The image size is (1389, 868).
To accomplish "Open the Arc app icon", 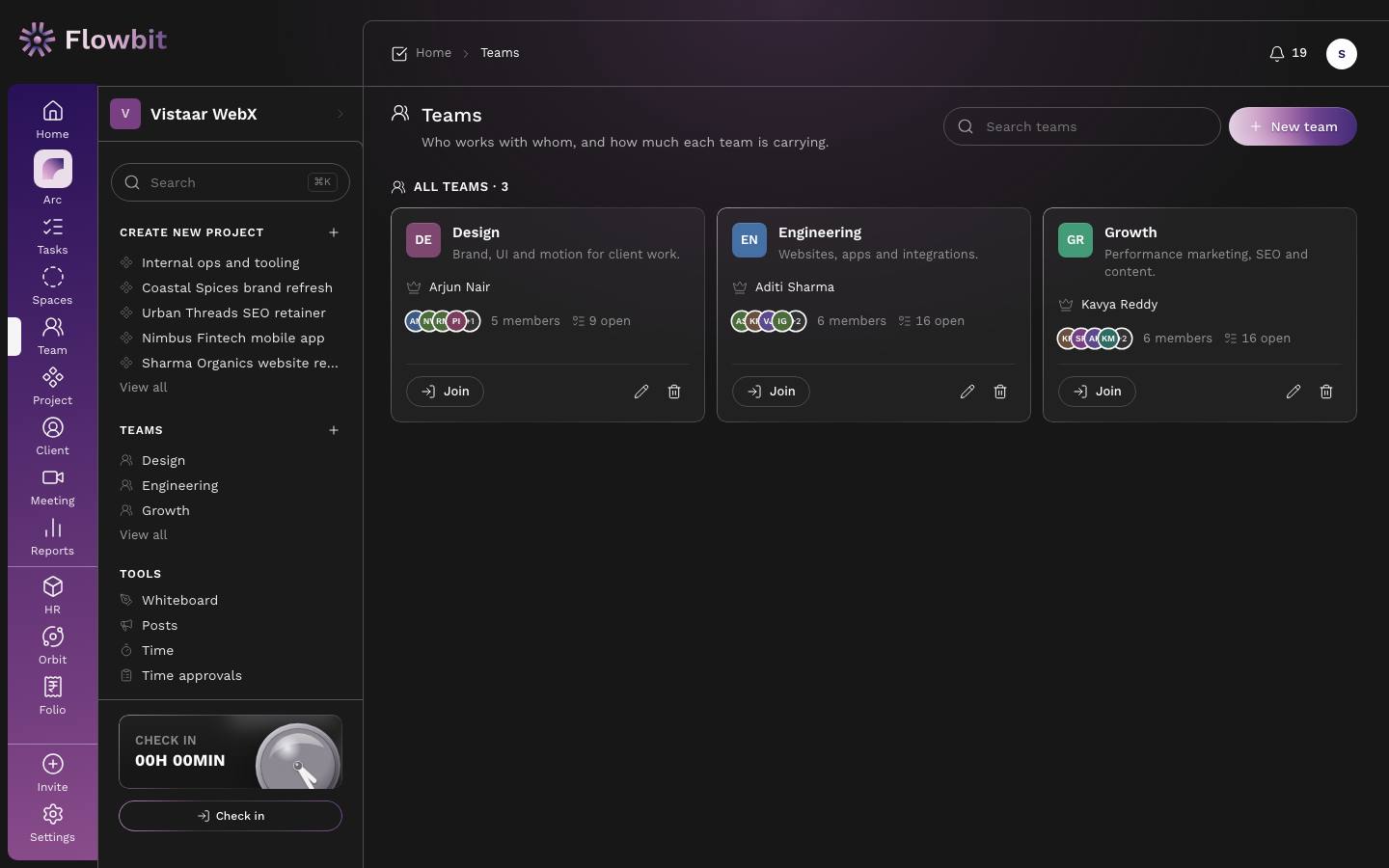I will pos(52,170).
